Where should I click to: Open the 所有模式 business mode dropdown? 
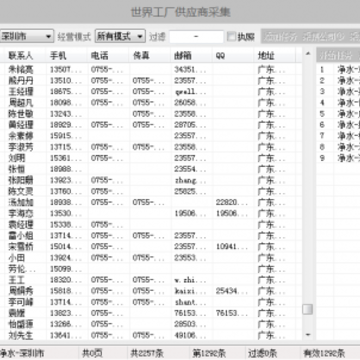coord(120,36)
